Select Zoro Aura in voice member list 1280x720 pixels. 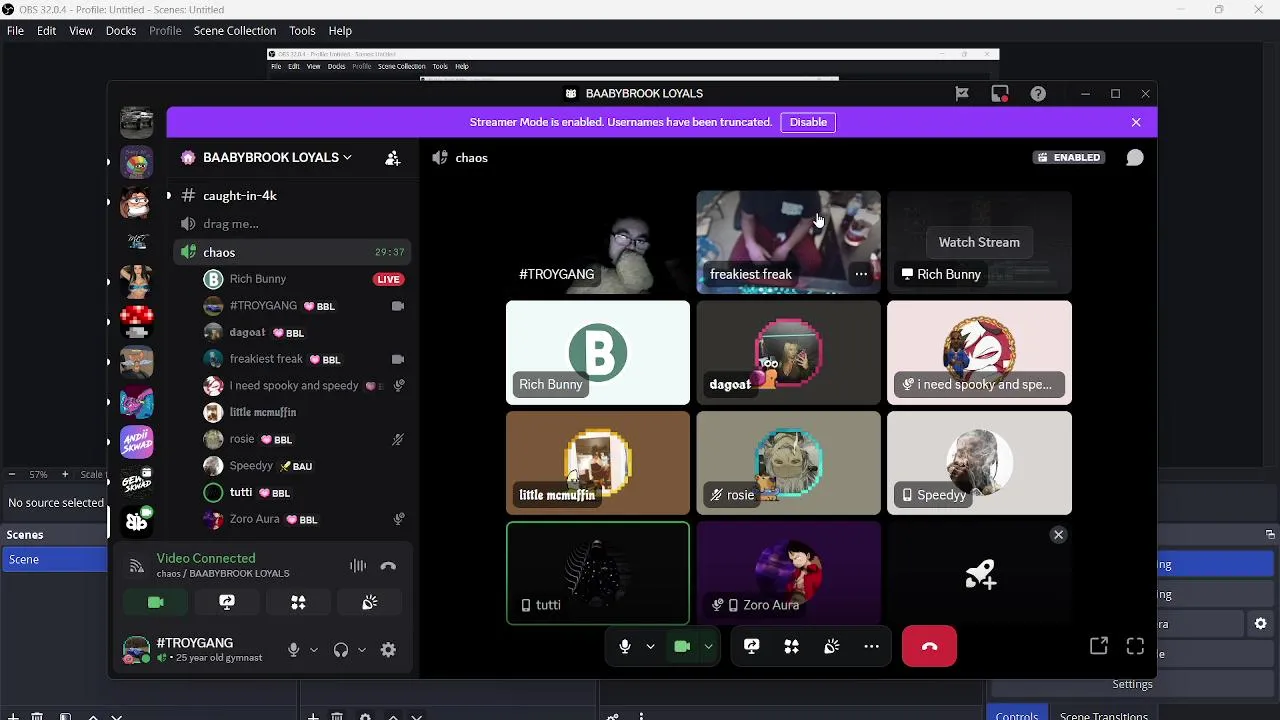255,519
